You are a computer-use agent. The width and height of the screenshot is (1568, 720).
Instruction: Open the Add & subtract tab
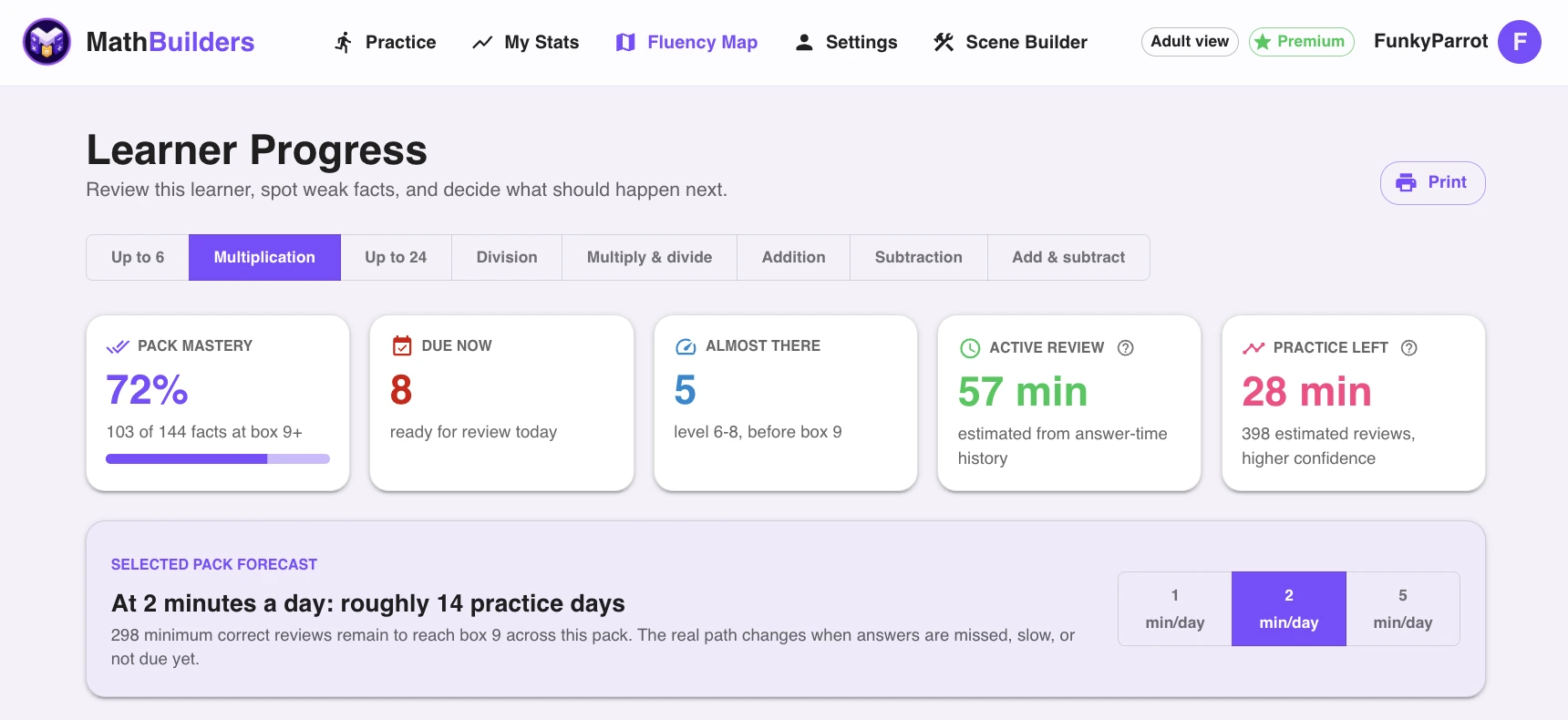tap(1068, 257)
